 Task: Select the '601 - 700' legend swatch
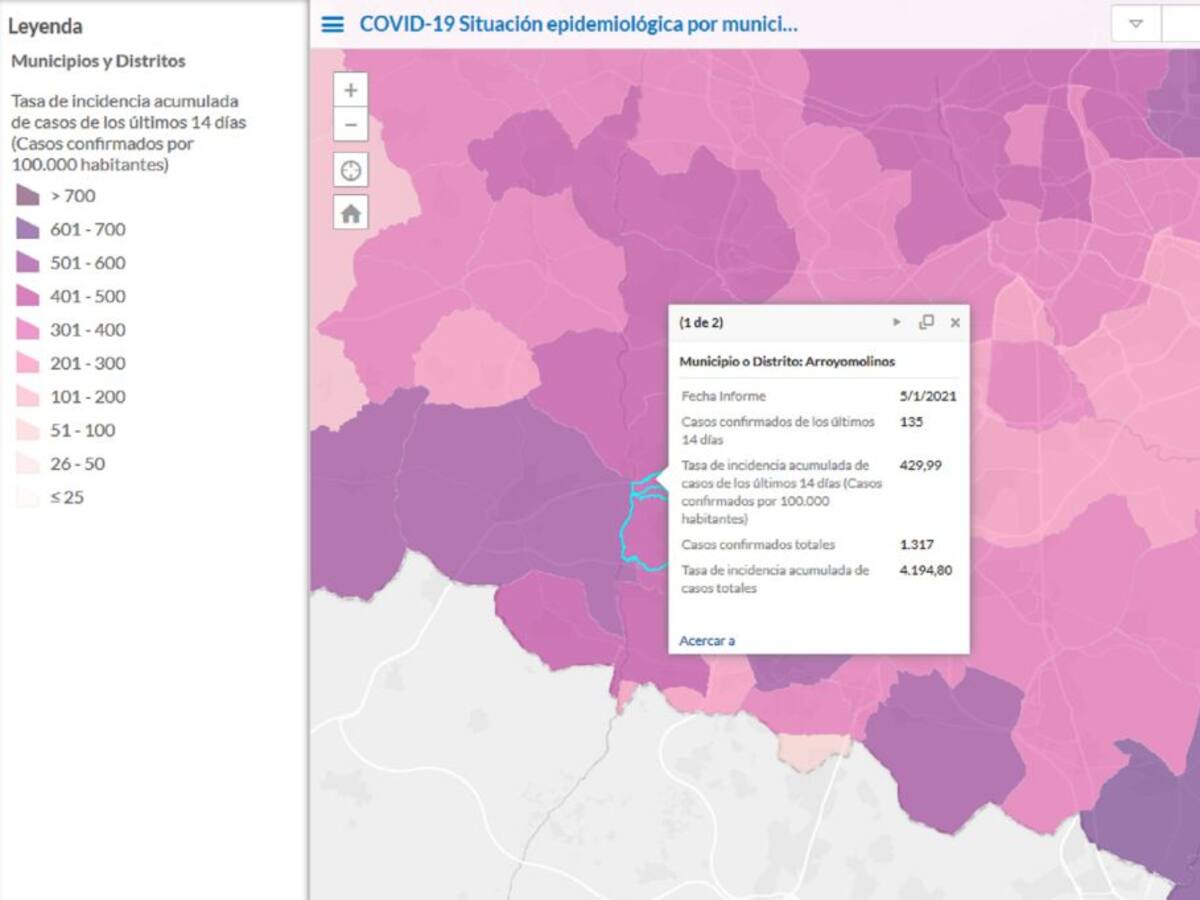(x=28, y=230)
